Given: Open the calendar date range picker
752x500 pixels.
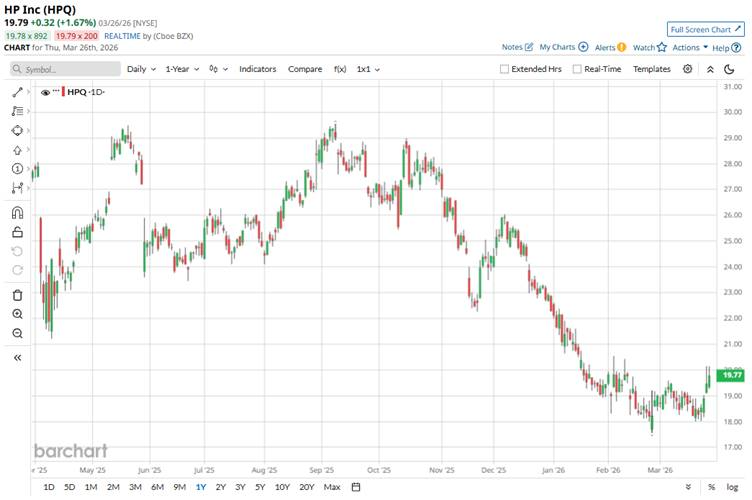Looking at the screenshot, I should coord(355,487).
